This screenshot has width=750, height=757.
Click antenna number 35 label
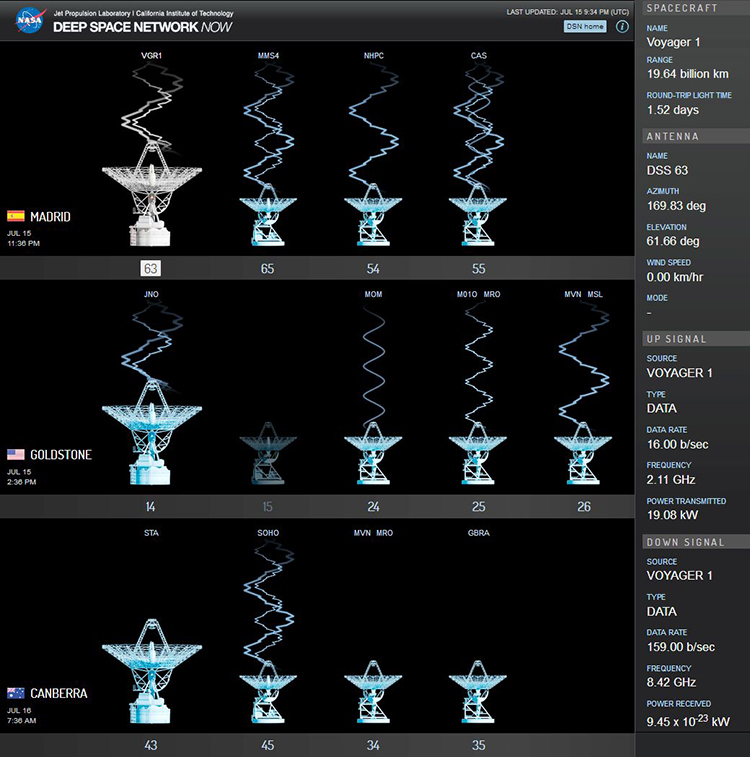pos(478,745)
